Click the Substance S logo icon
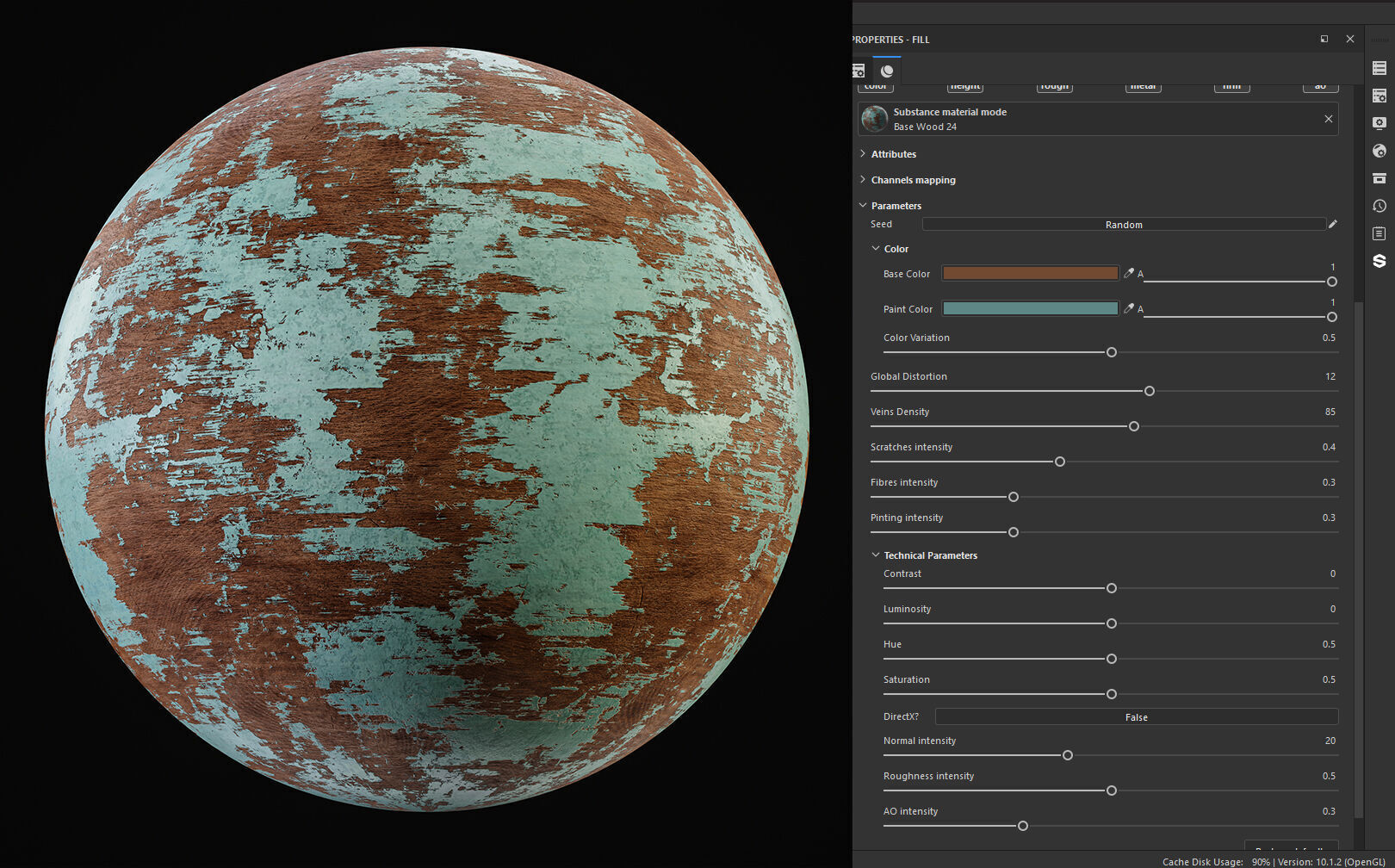This screenshot has height=868, width=1395. pos(1379,261)
